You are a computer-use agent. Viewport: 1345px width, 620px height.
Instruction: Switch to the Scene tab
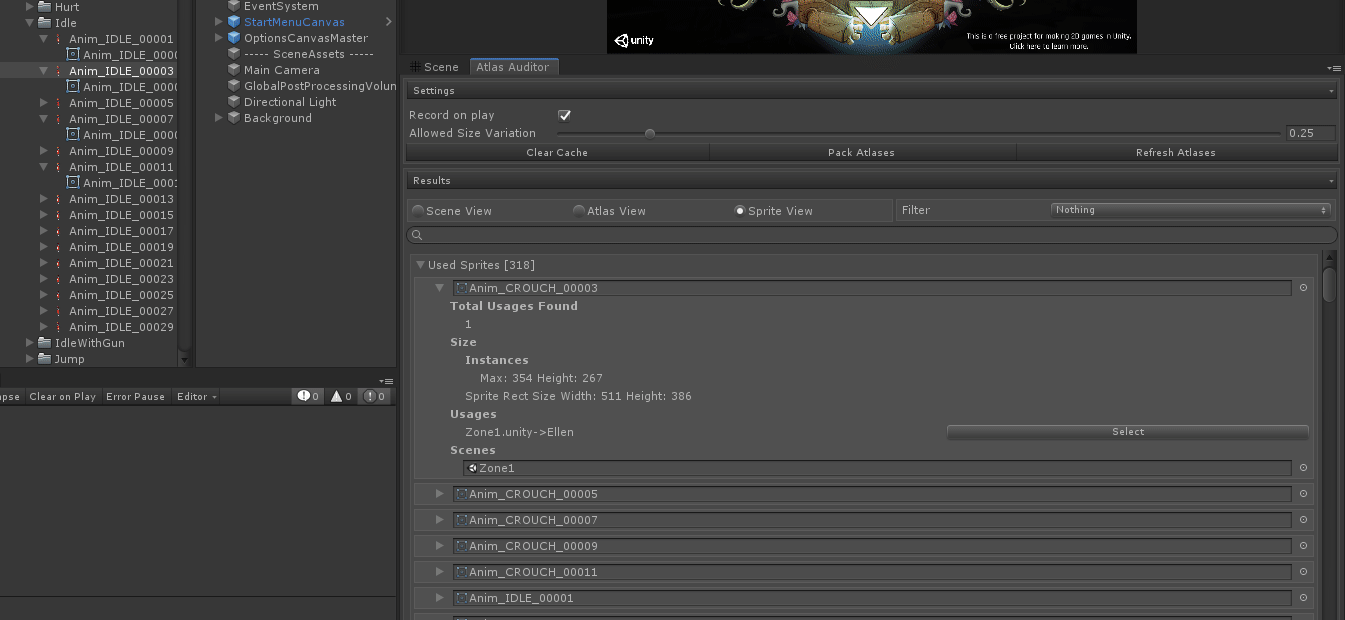435,67
